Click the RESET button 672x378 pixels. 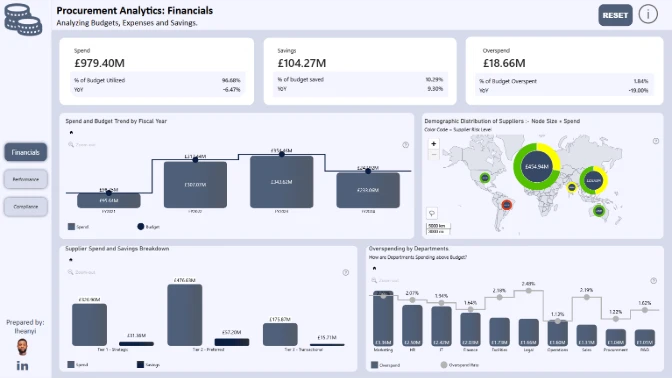click(x=615, y=15)
